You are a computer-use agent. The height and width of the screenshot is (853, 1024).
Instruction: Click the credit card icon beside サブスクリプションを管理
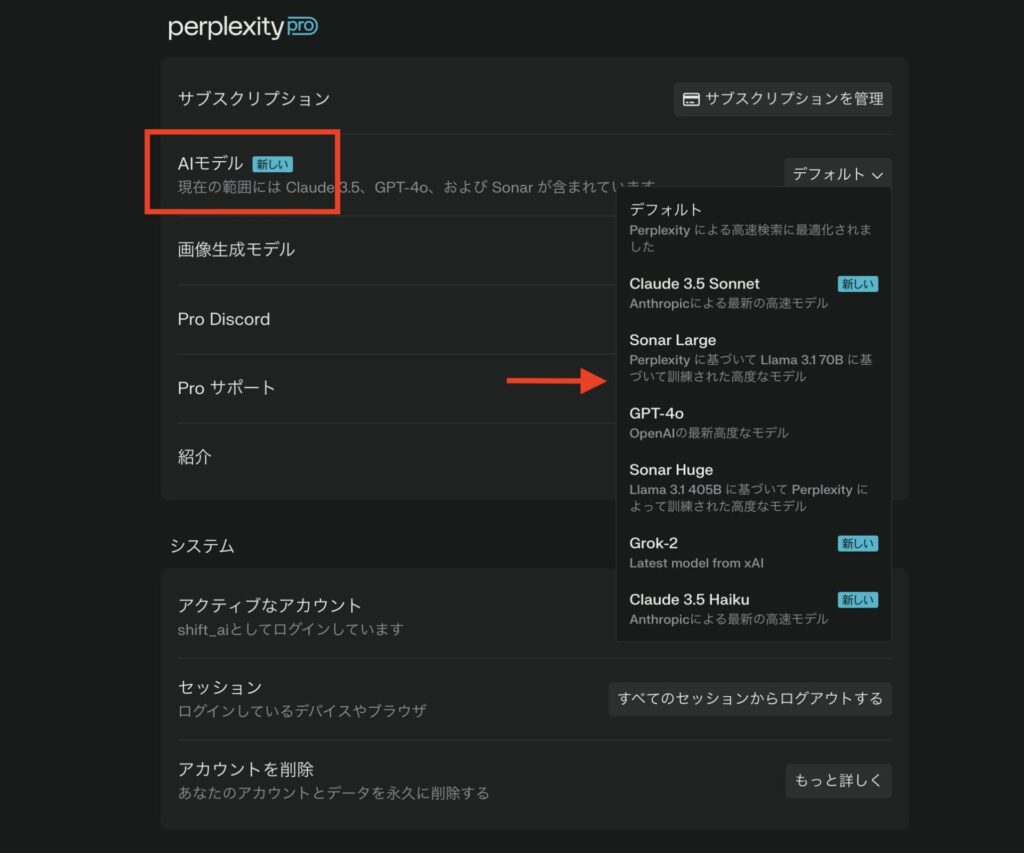[690, 99]
